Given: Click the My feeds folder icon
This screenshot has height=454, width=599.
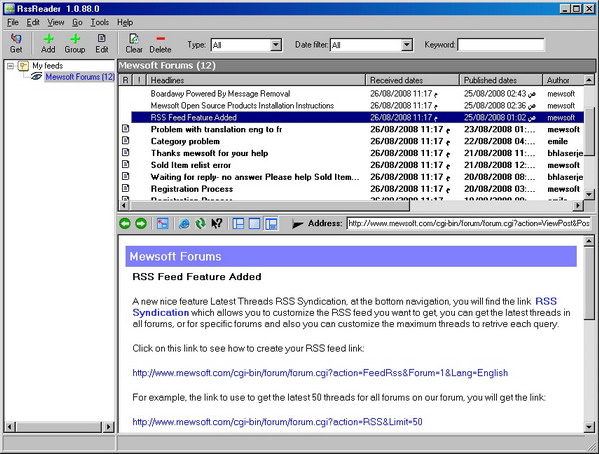Looking at the screenshot, I should pyautogui.click(x=23, y=66).
